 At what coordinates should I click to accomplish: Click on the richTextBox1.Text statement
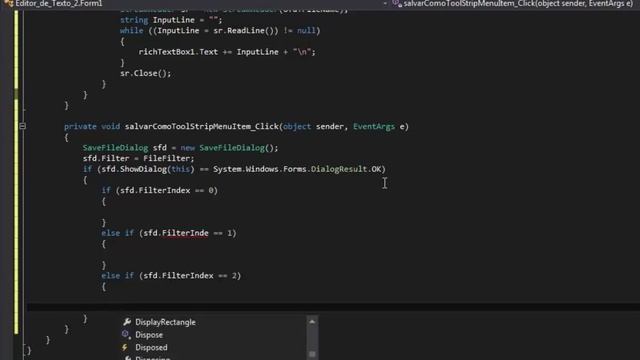tap(227, 52)
